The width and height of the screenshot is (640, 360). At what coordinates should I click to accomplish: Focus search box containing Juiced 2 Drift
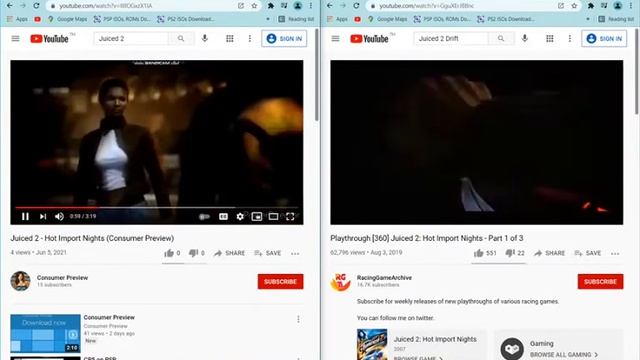click(x=451, y=38)
